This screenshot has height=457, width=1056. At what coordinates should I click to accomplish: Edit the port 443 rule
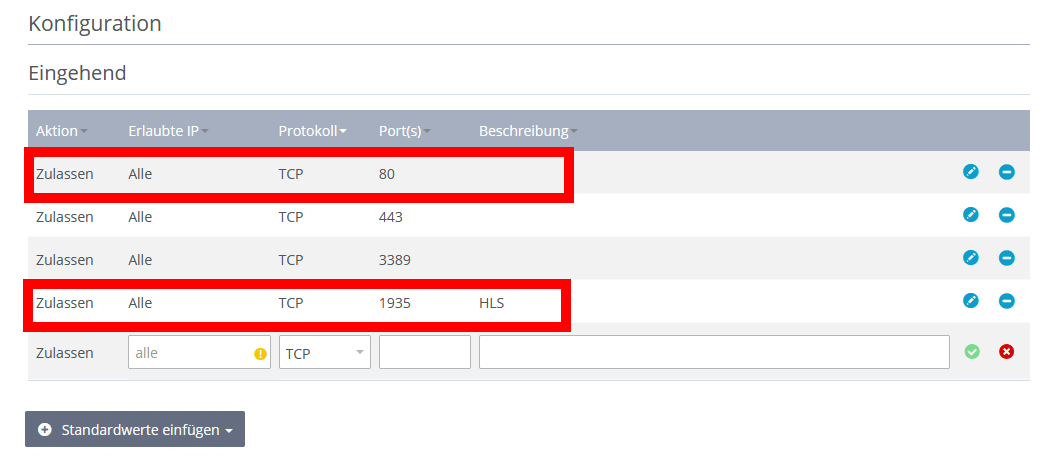click(970, 215)
